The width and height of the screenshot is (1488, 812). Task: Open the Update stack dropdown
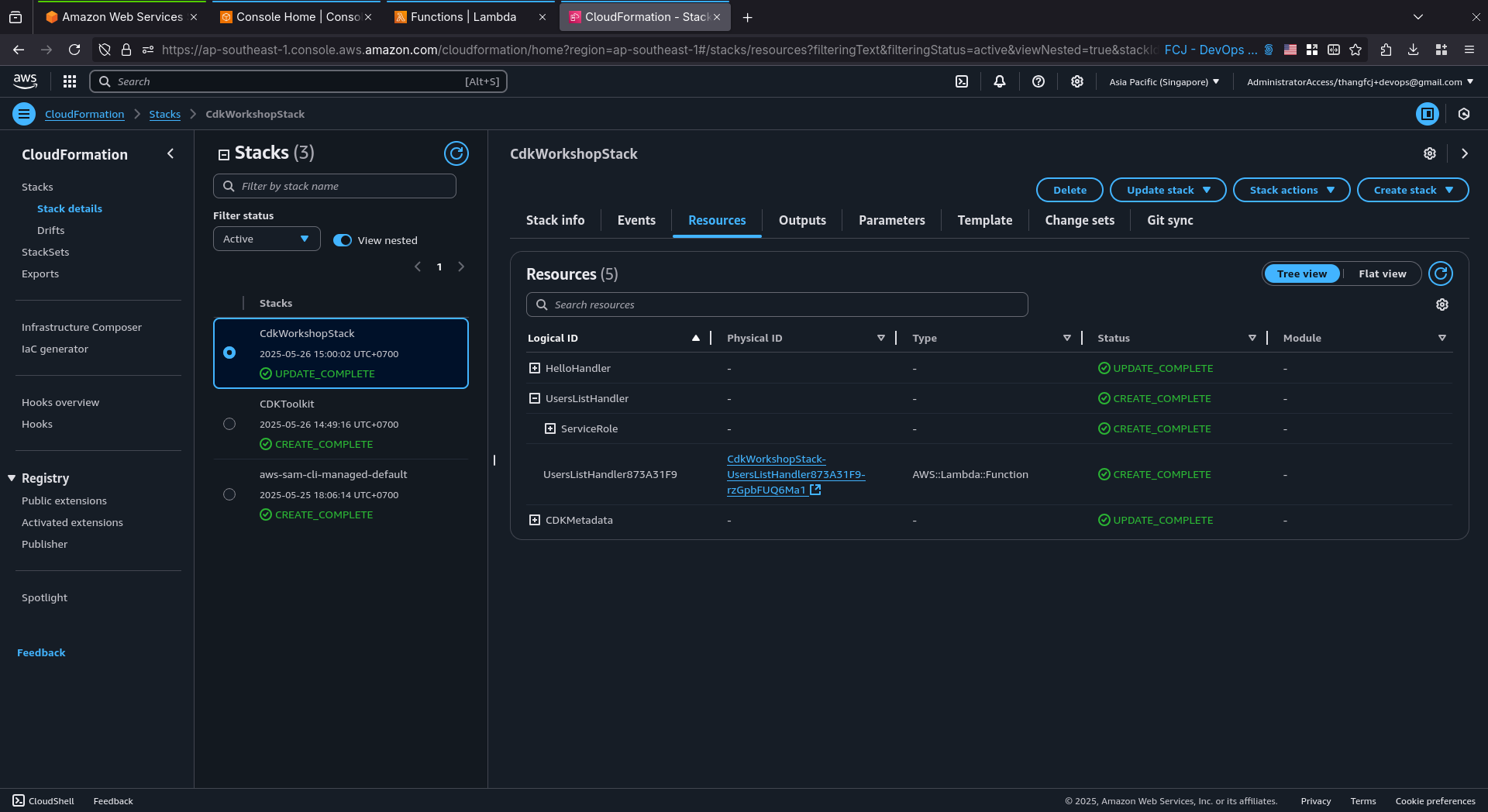(1168, 190)
